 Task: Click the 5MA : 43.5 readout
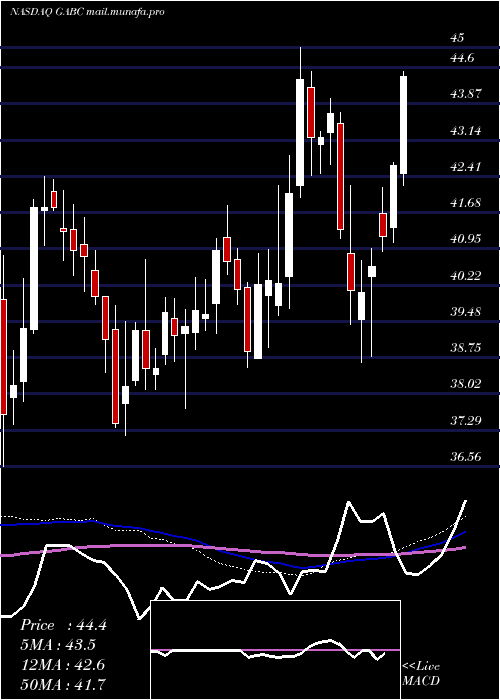point(58,645)
